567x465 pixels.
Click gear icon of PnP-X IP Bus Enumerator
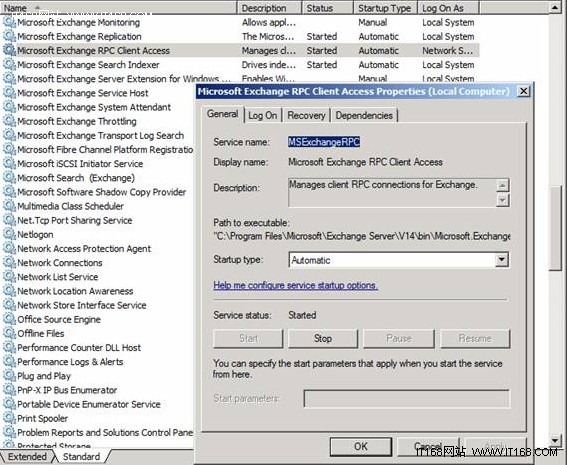pyautogui.click(x=9, y=390)
